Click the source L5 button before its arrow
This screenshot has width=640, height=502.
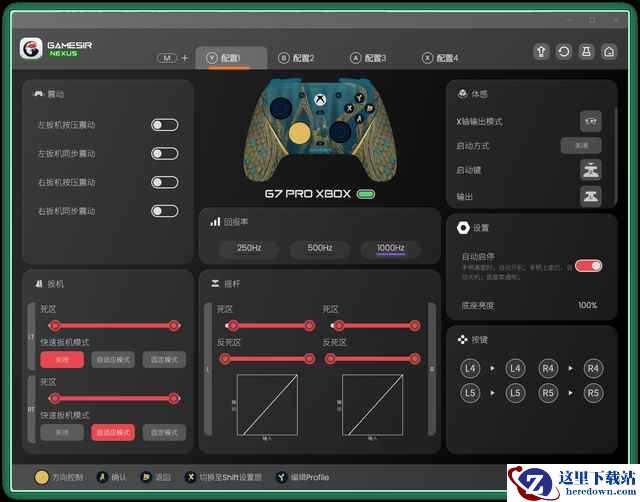click(x=470, y=393)
